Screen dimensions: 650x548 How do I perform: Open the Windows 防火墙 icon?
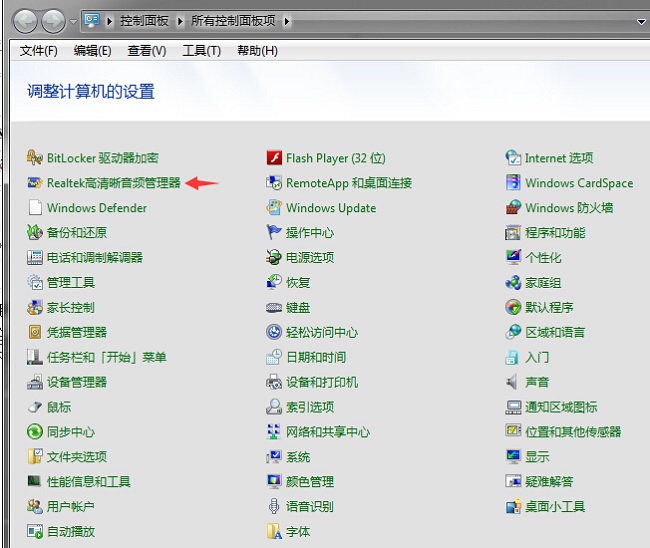coord(513,208)
